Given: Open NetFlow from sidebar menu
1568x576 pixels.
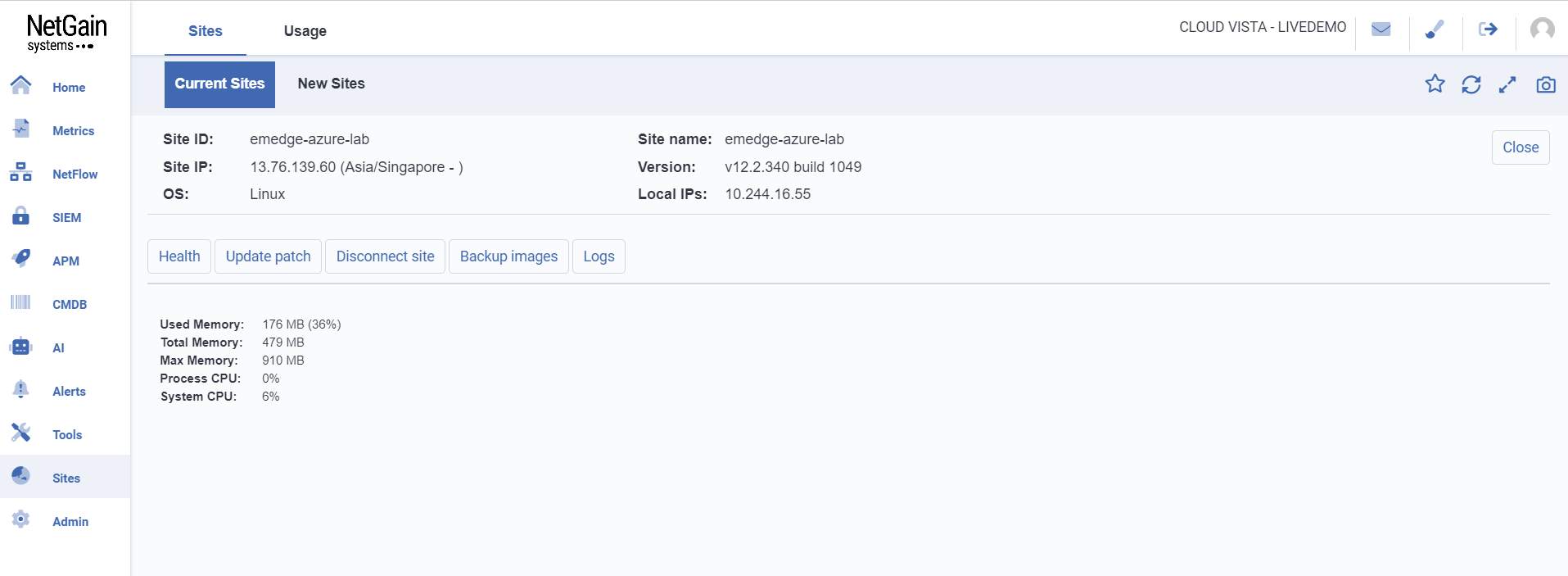Looking at the screenshot, I should [75, 175].
